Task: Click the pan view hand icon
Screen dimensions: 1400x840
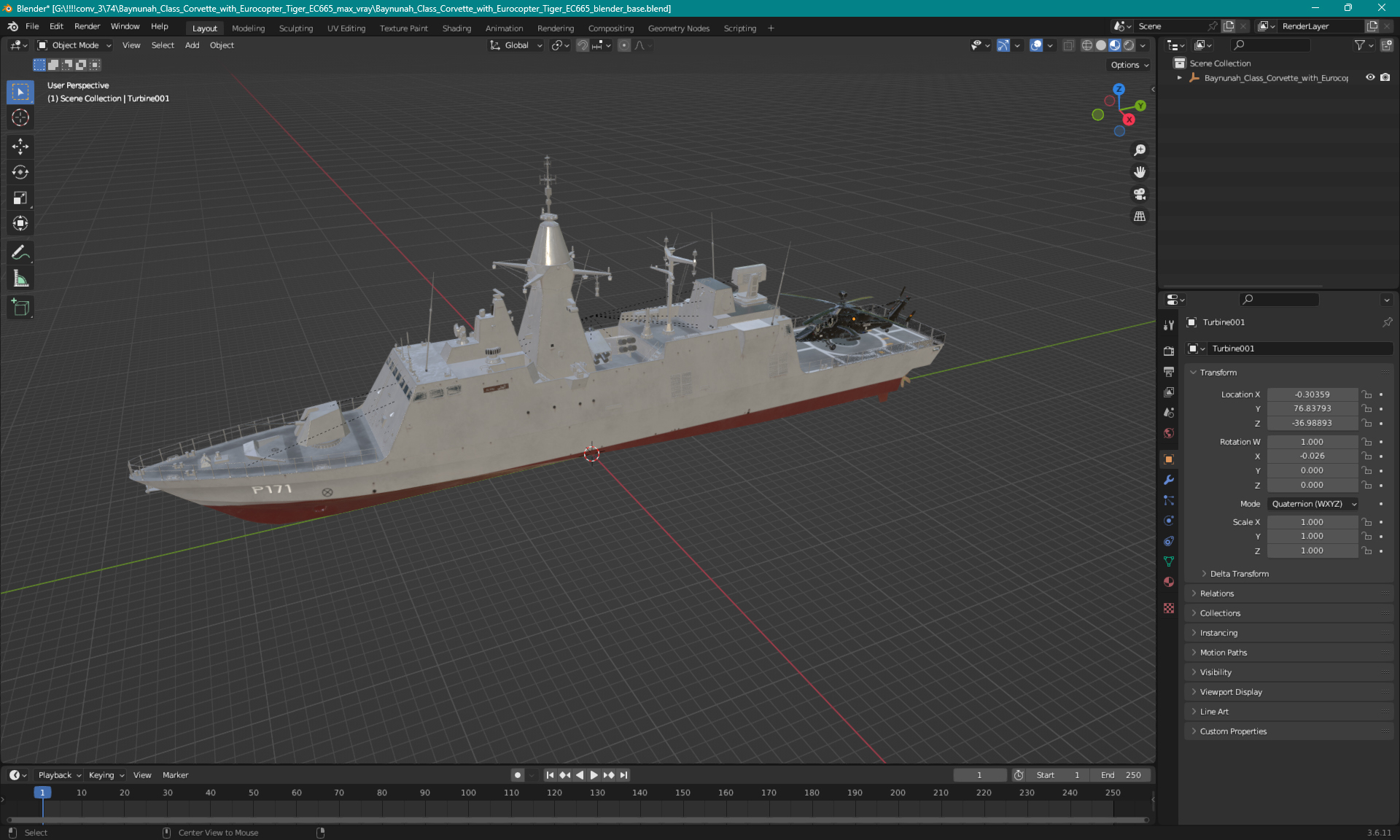Action: 1140,172
